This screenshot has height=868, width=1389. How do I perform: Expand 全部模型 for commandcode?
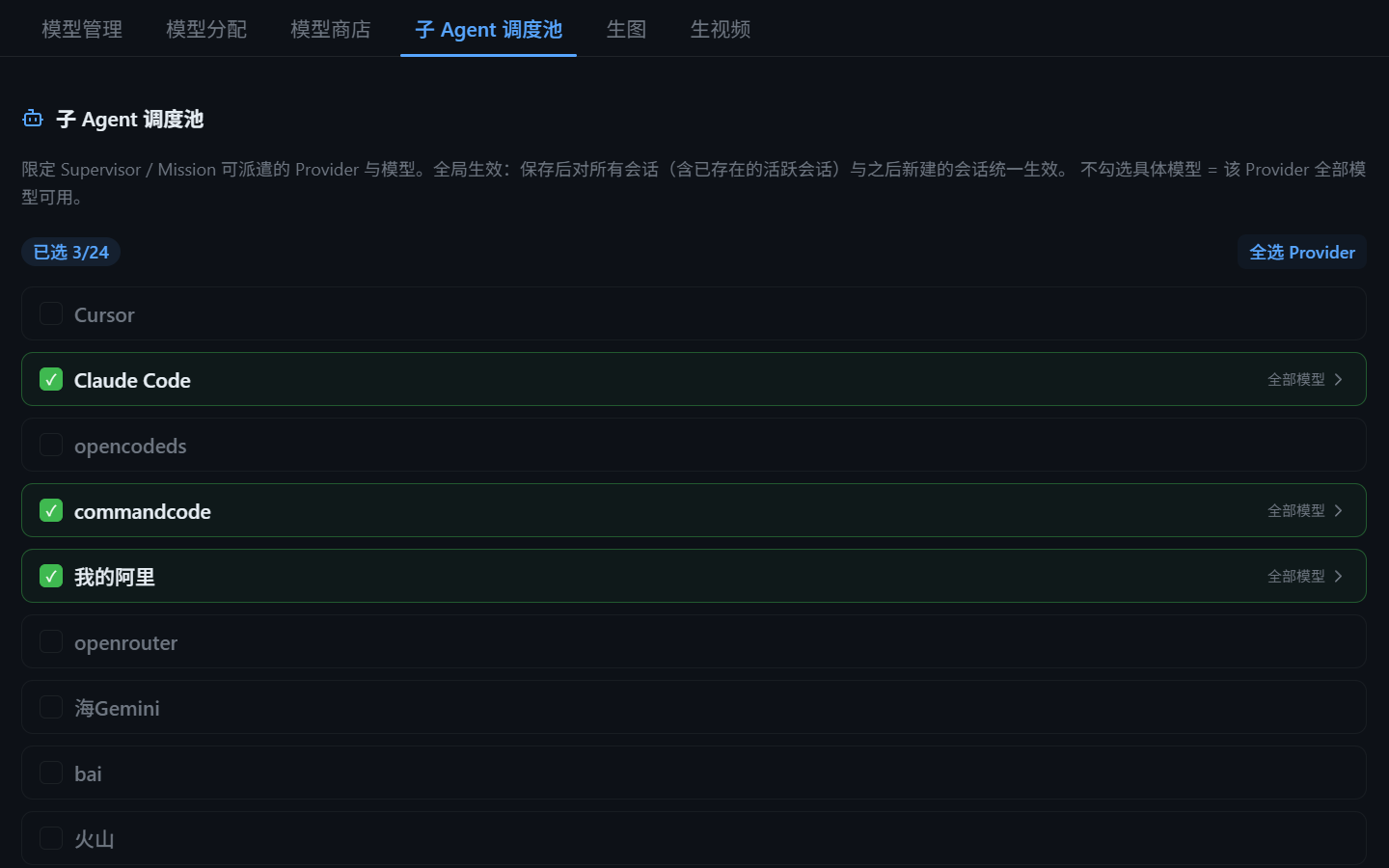(1305, 510)
